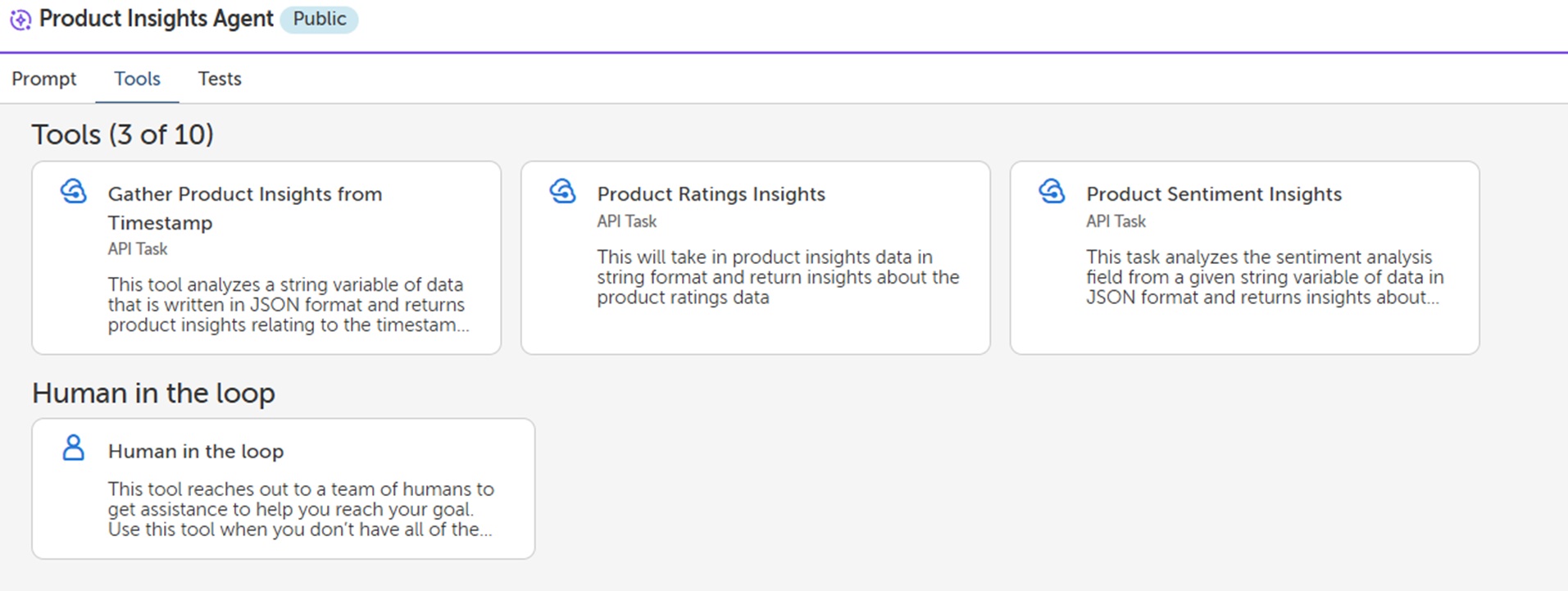Click the Tools (3 of 10) heading
This screenshot has width=1568, height=591.
click(x=123, y=134)
